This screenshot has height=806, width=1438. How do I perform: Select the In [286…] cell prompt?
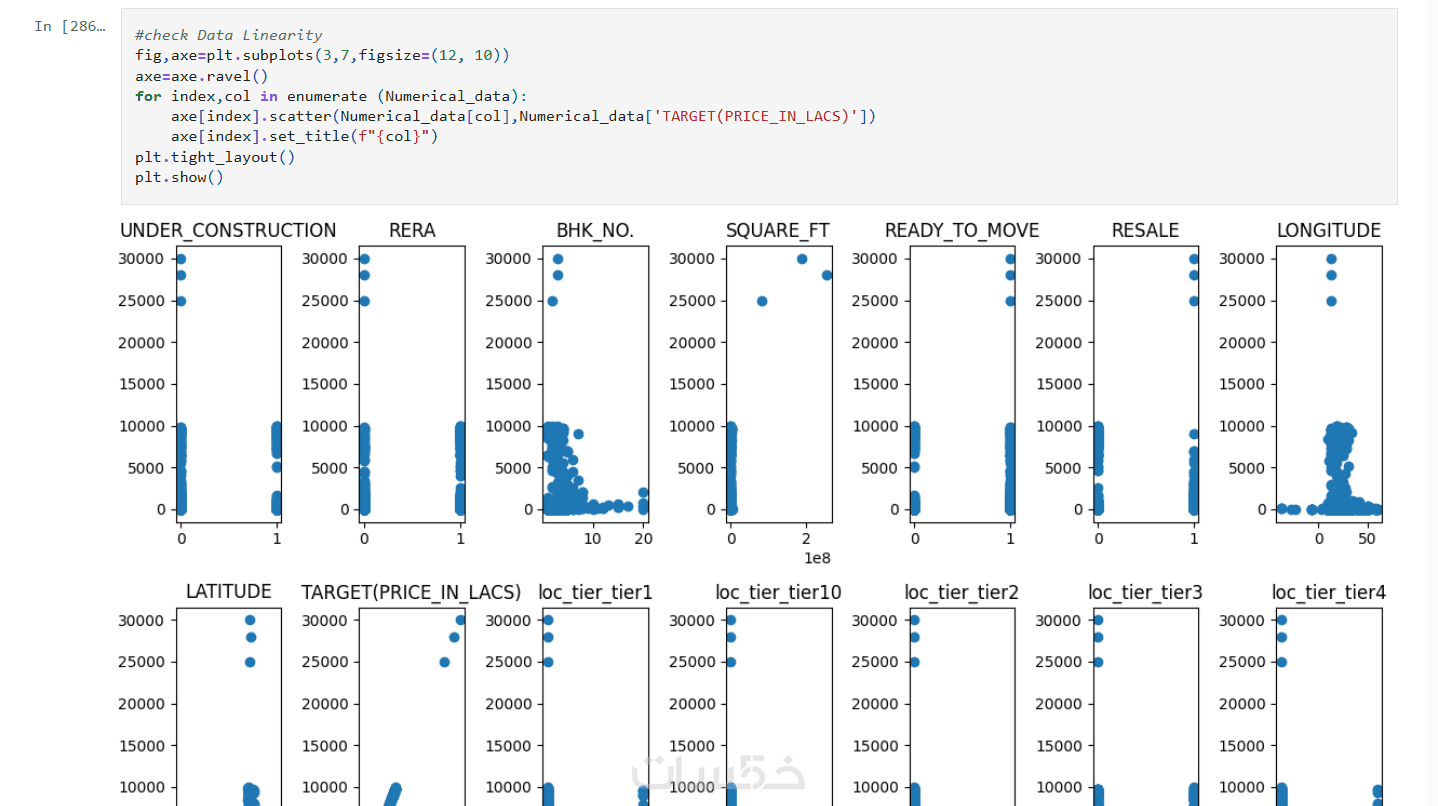click(69, 26)
